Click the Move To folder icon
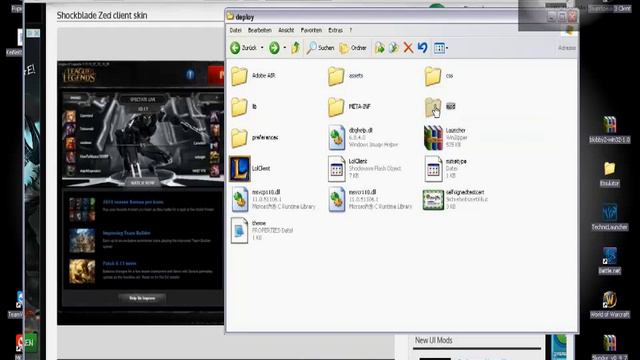 pos(380,48)
